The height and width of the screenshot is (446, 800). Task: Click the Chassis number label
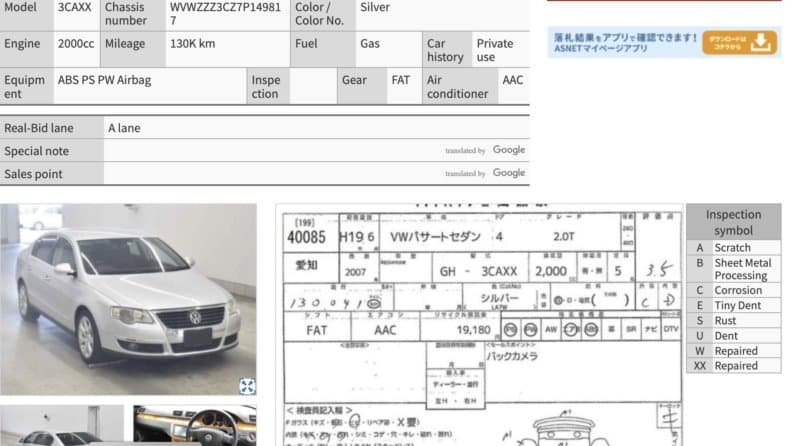point(126,14)
